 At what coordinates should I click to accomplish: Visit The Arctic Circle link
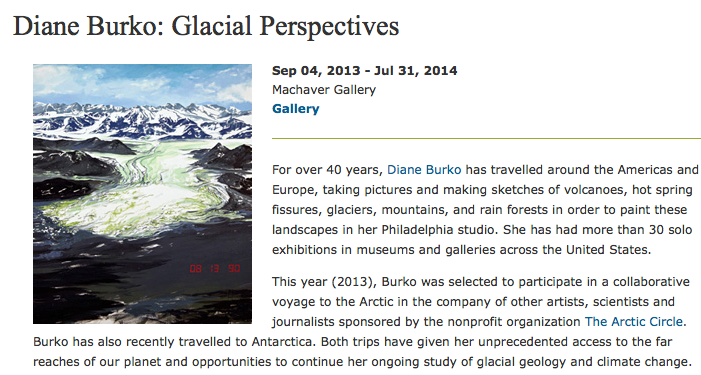[633, 322]
